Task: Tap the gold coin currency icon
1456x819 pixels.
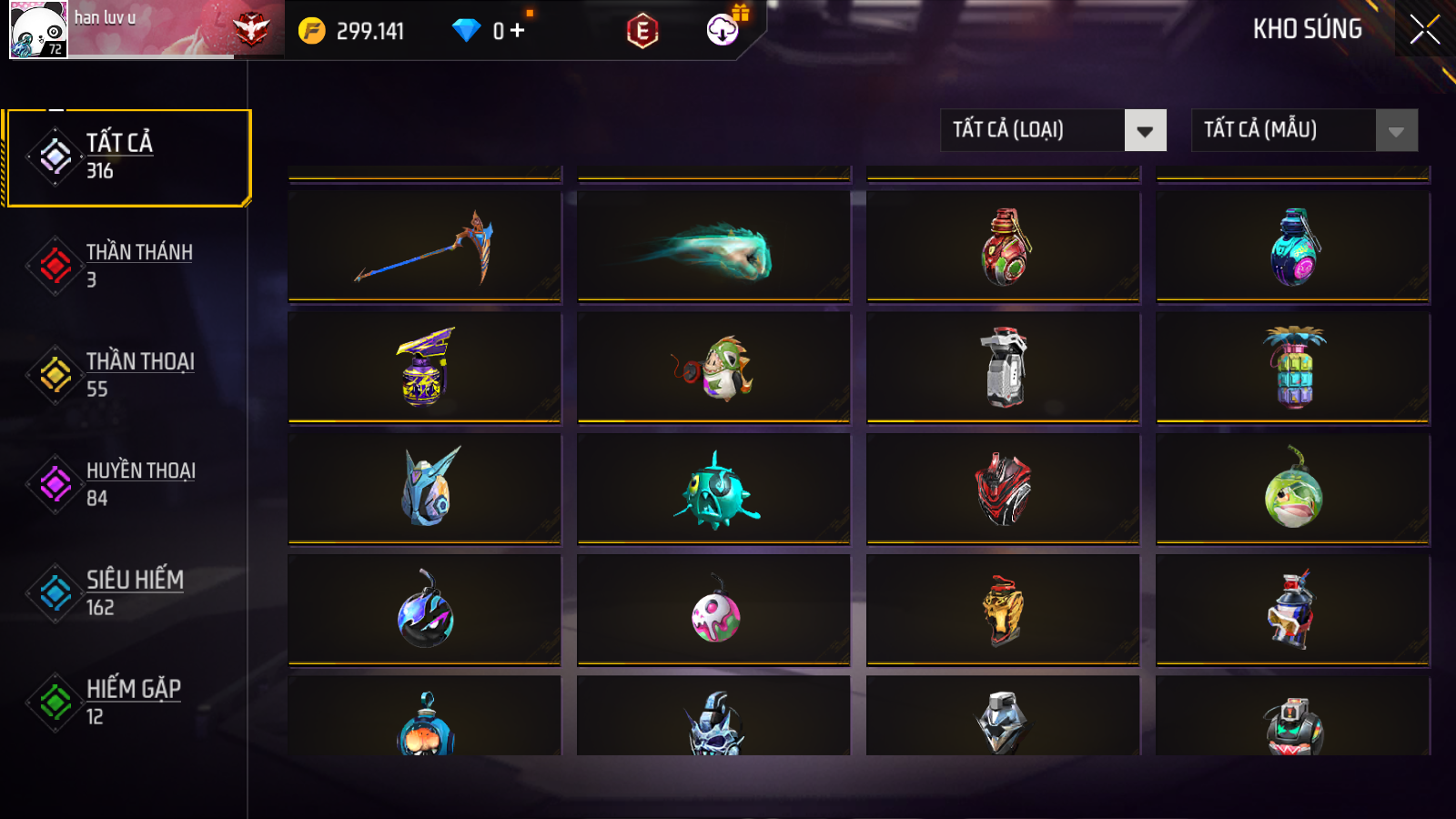Action: [311, 31]
